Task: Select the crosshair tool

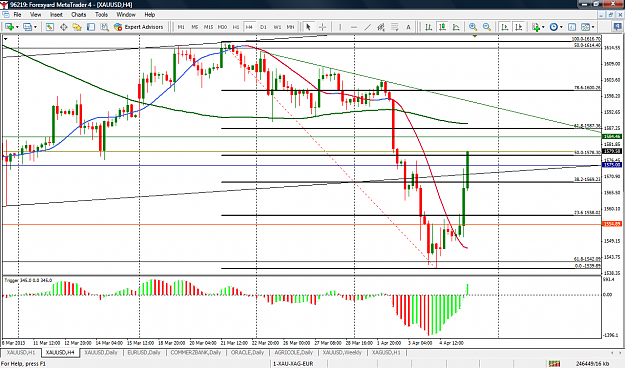Action: 322,27
